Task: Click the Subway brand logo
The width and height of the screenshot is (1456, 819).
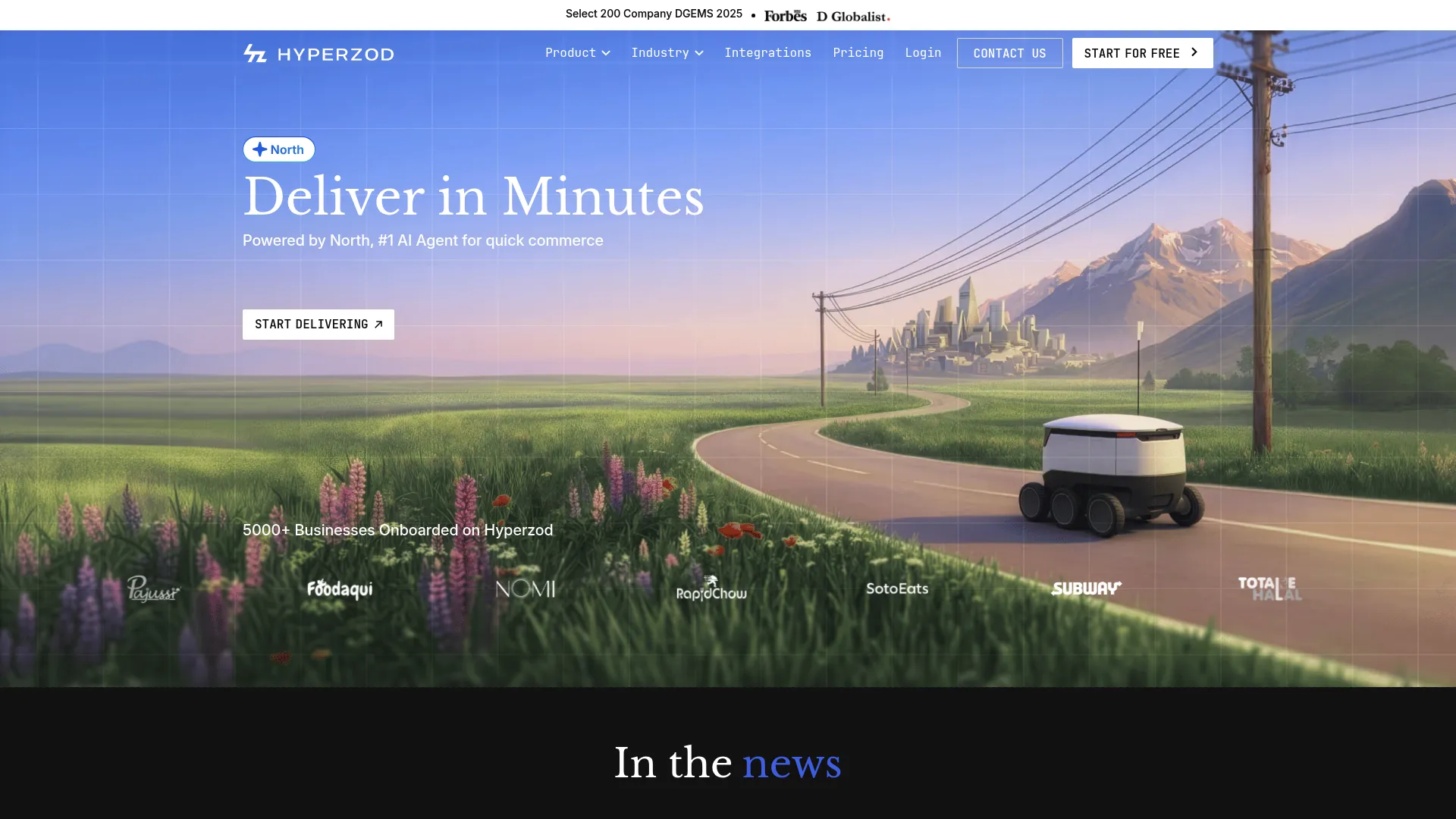Action: (1086, 588)
